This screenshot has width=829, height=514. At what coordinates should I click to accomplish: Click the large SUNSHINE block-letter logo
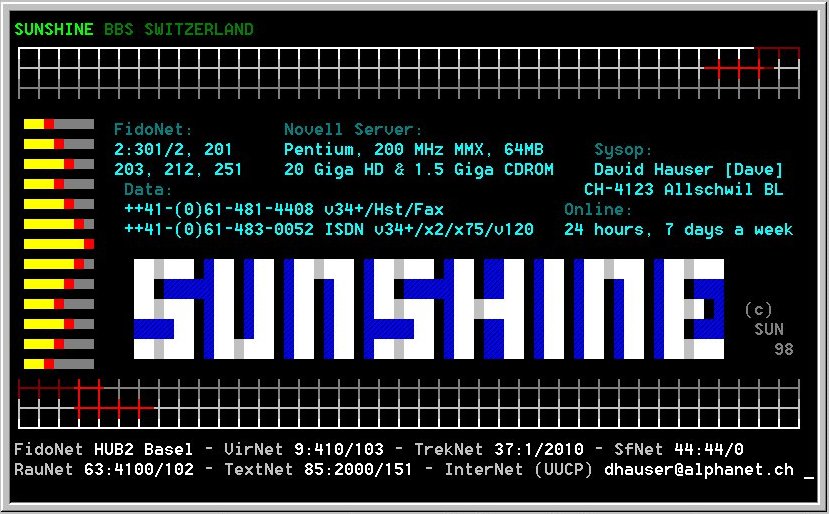click(x=428, y=308)
